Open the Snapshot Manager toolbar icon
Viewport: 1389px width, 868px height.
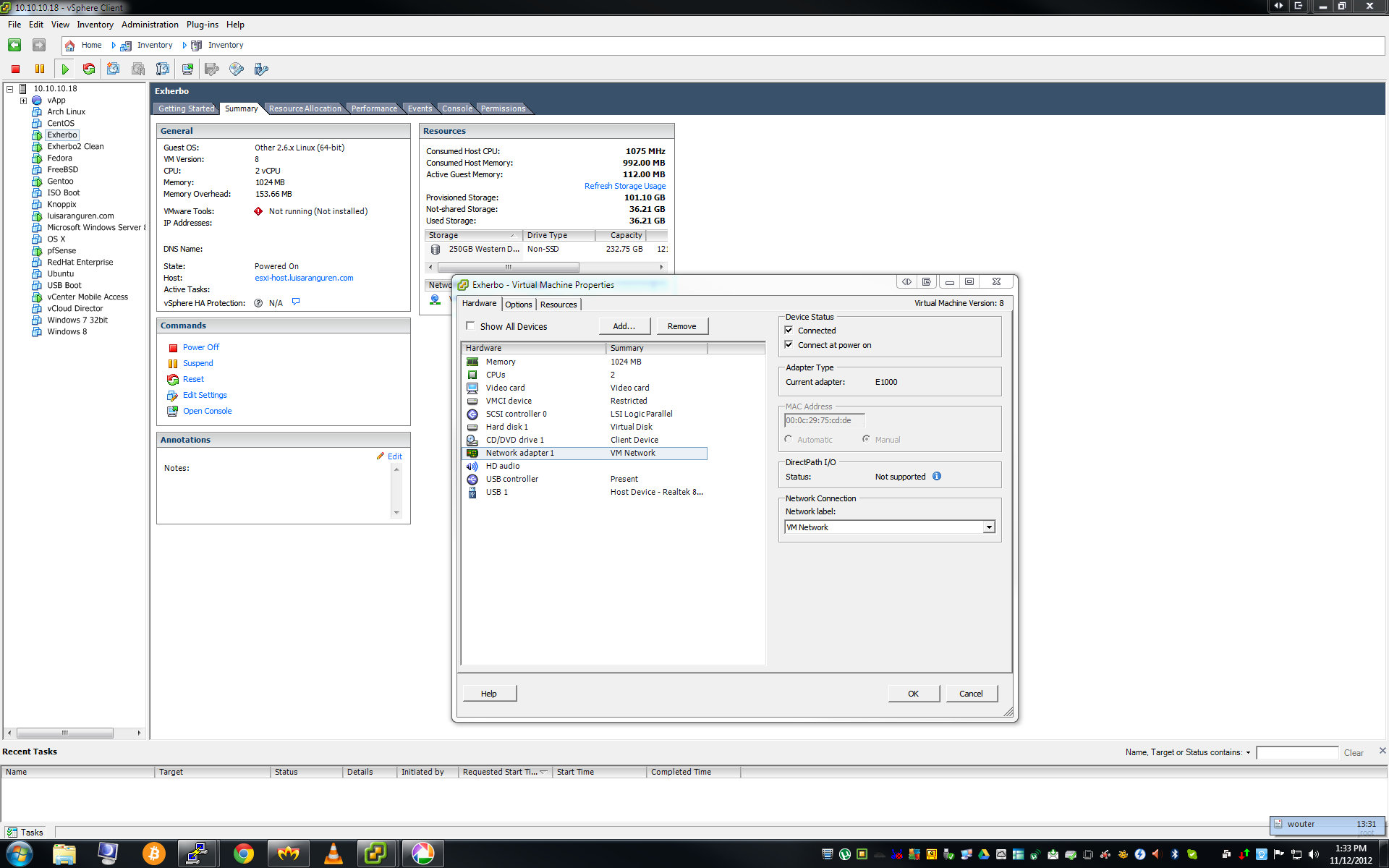click(x=163, y=69)
